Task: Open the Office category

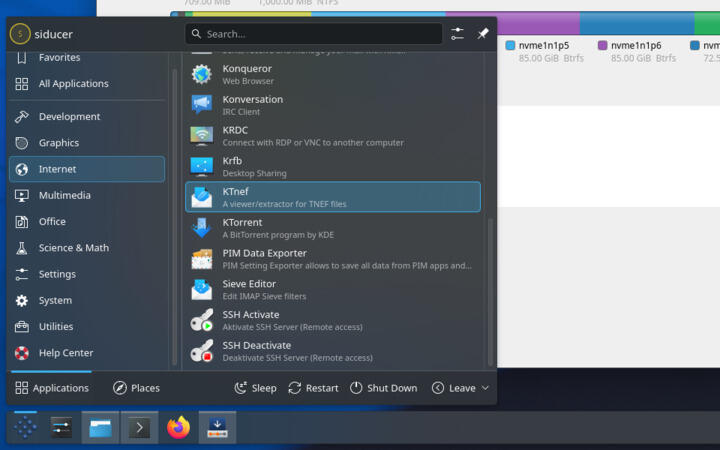Action: click(x=87, y=221)
